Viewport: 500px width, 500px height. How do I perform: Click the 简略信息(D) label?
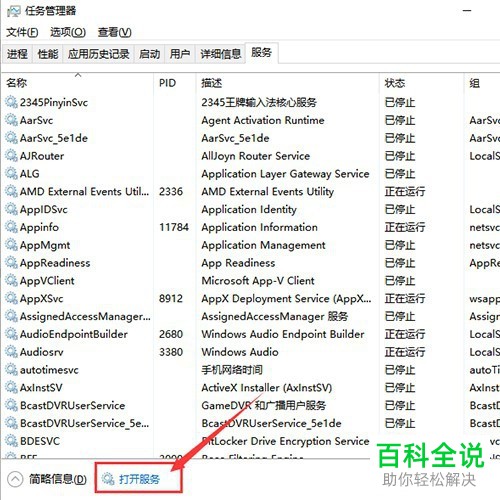point(58,479)
